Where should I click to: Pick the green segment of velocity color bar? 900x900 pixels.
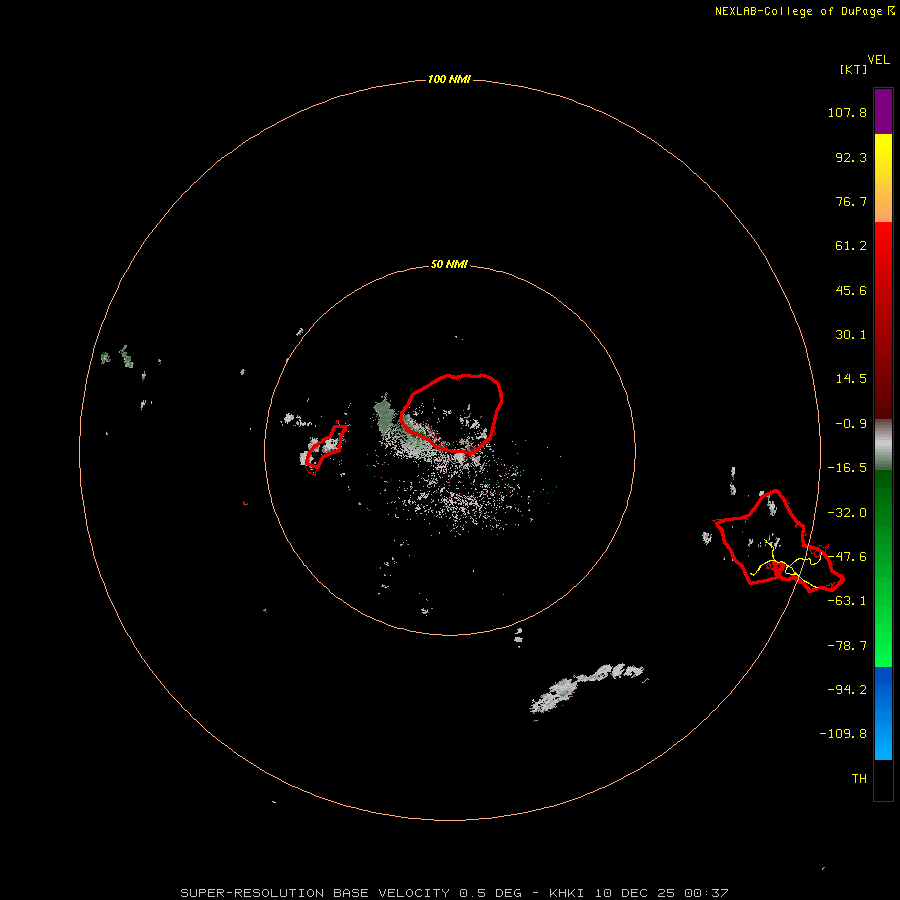point(883,568)
